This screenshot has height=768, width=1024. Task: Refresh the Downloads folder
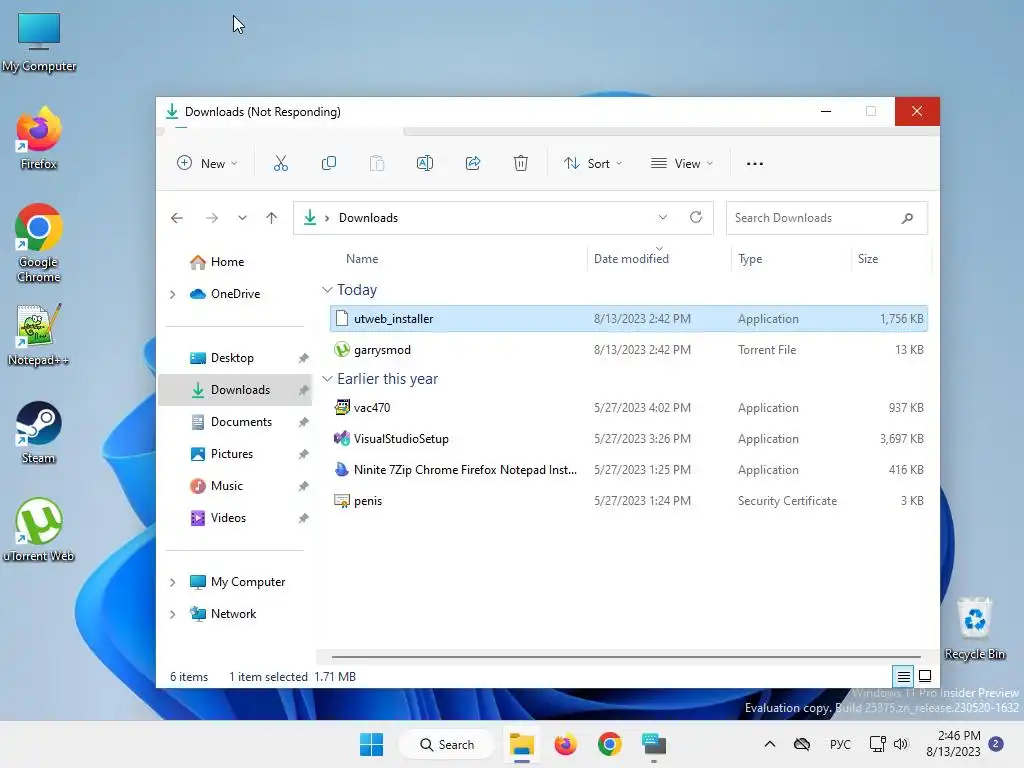point(696,217)
